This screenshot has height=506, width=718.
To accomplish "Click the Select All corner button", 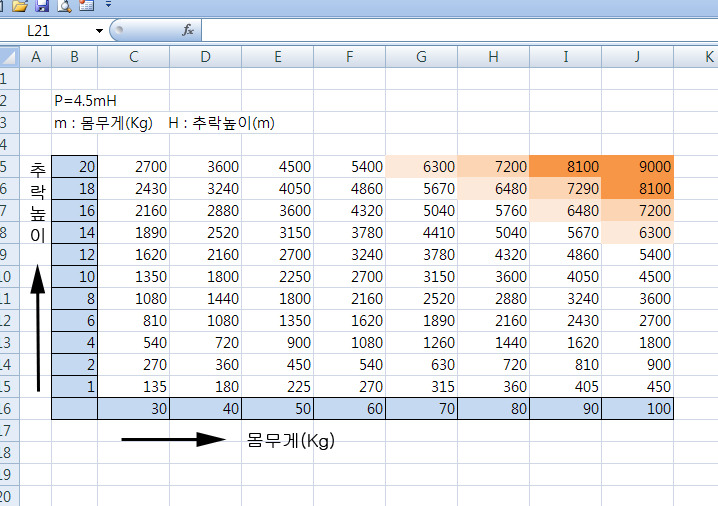I will coord(9,57).
